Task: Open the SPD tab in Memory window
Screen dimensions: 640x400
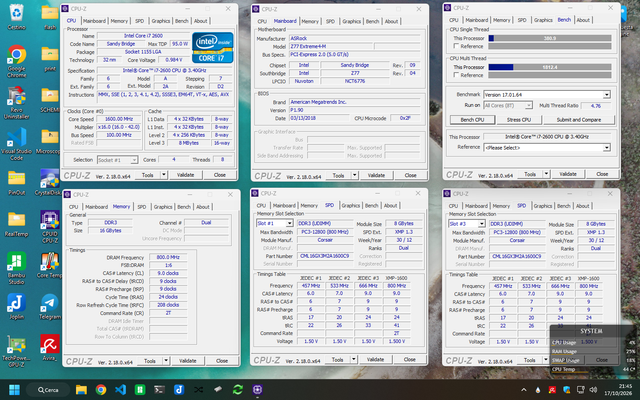Action: (141, 207)
